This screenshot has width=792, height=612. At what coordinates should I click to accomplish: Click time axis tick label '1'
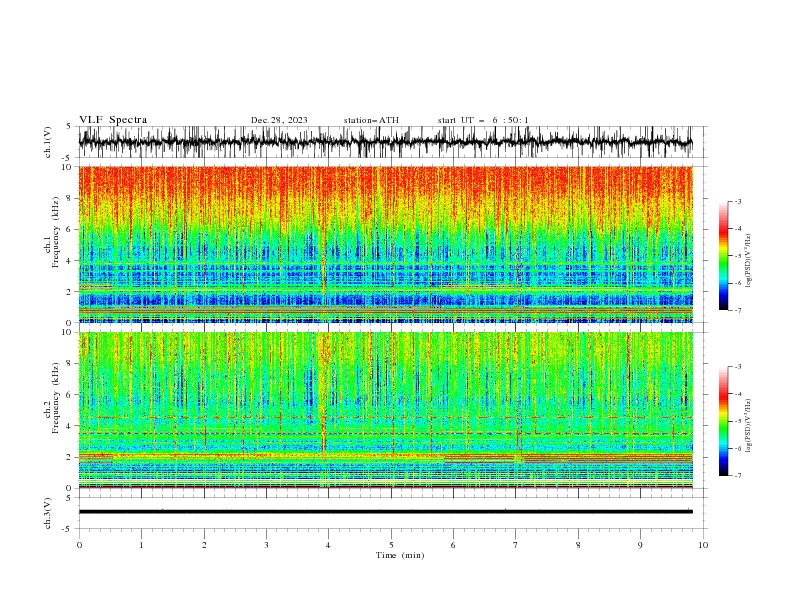click(x=141, y=545)
